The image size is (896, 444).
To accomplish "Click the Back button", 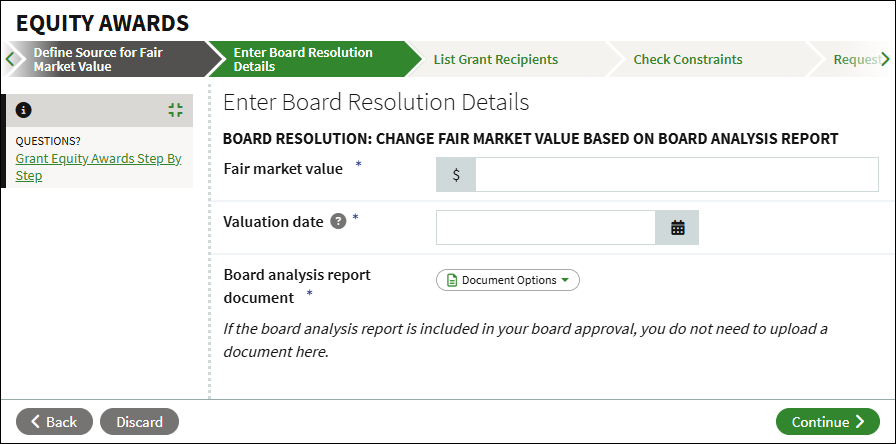I will 54,422.
